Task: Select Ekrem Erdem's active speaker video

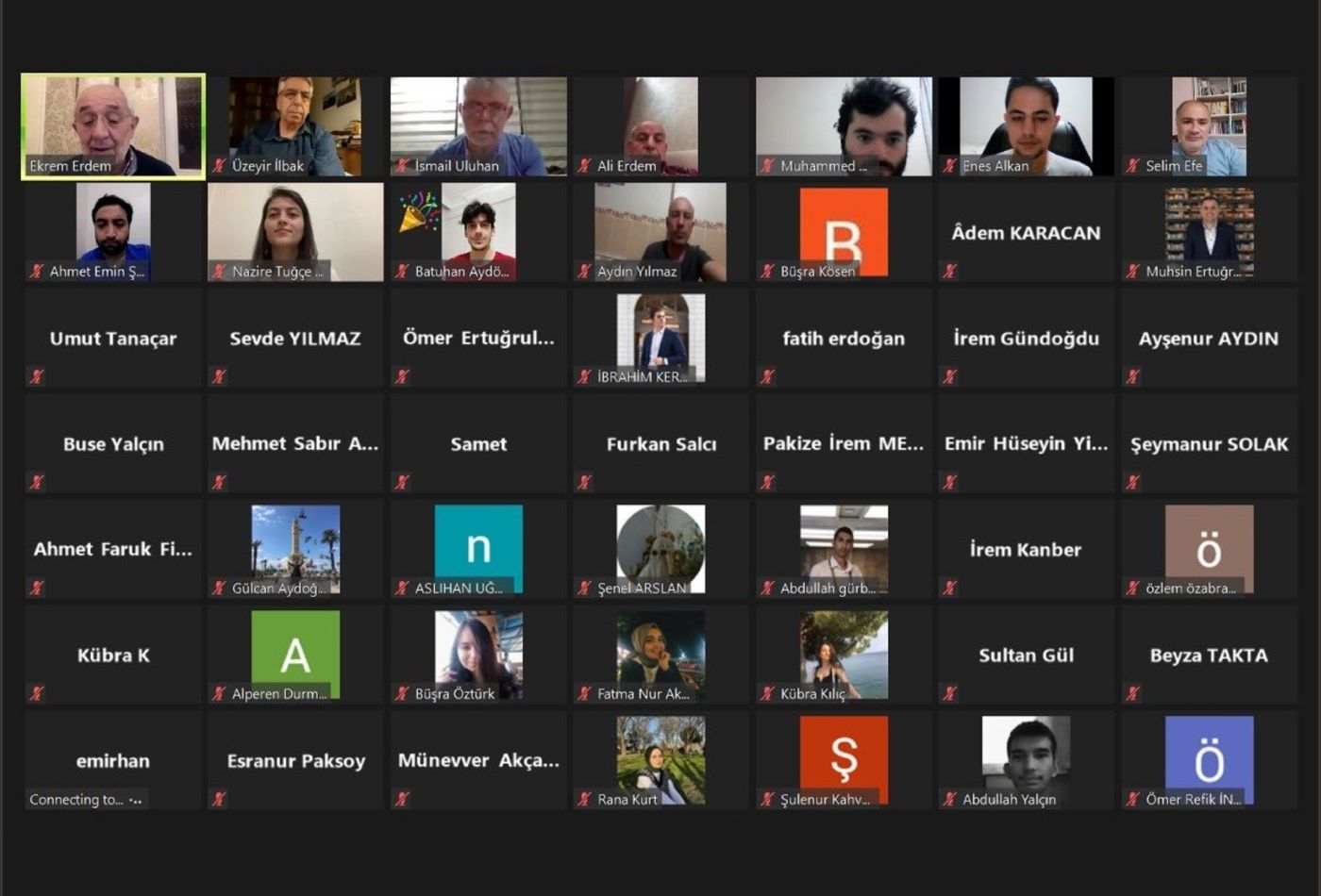Action: click(113, 126)
